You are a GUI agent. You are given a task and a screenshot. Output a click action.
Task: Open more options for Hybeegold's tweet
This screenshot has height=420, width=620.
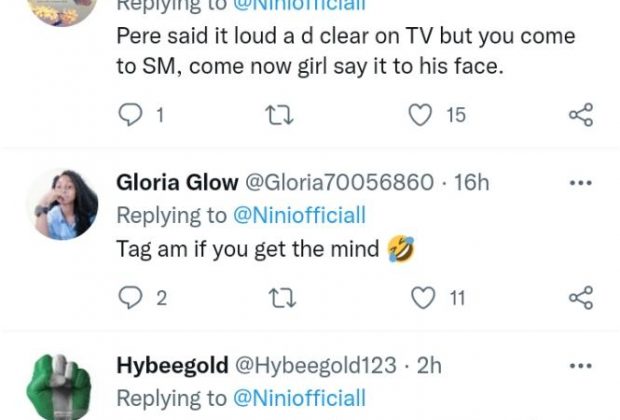pos(580,365)
